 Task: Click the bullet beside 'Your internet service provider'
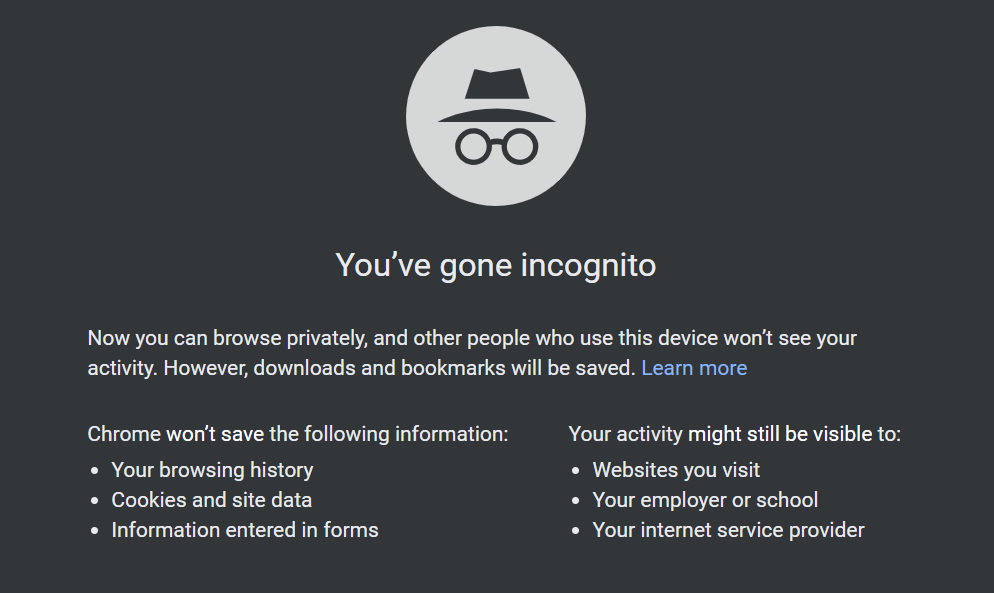coord(576,531)
